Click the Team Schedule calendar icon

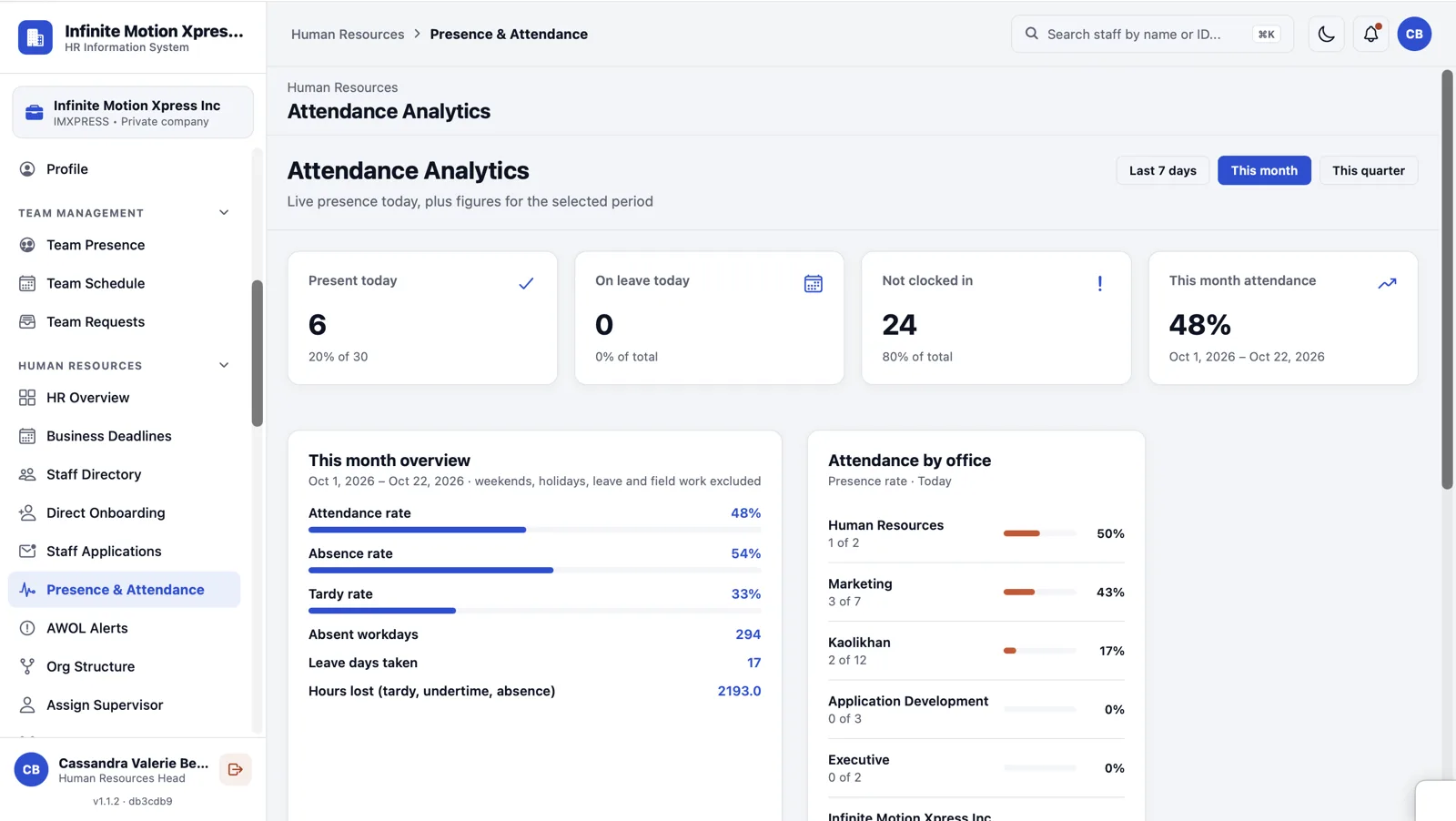[x=27, y=283]
